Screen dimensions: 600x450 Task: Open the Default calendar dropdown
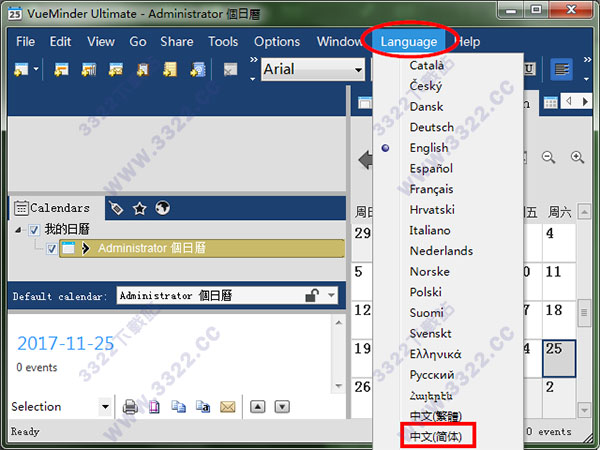(331, 295)
